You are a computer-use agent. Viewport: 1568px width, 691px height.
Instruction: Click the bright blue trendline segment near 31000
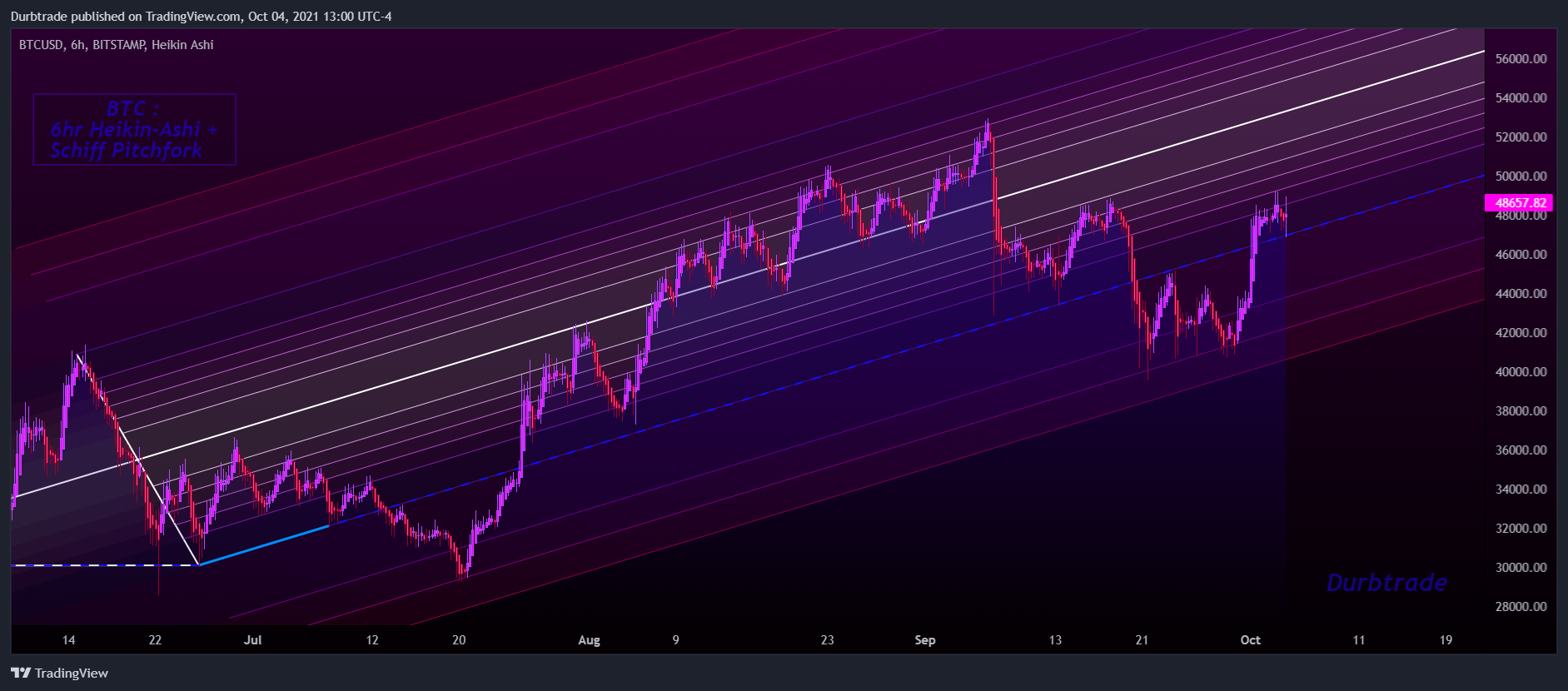tap(264, 545)
